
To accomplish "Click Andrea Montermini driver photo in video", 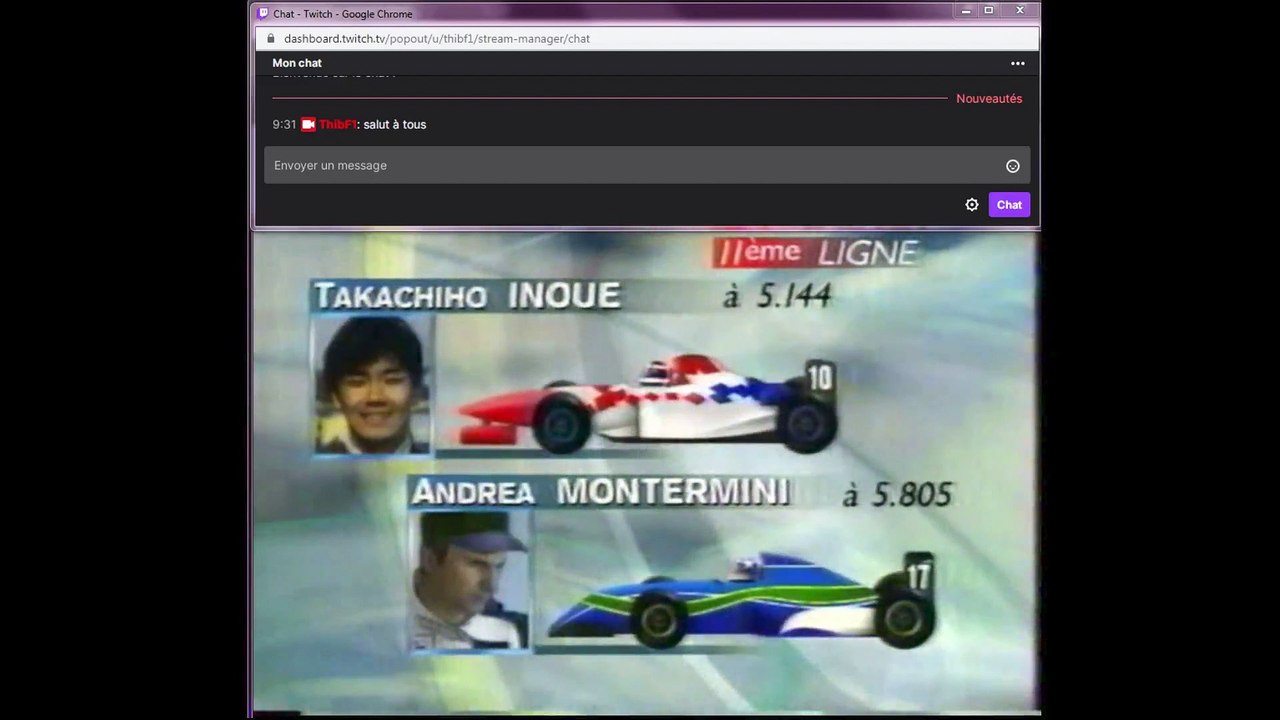I will click(471, 581).
